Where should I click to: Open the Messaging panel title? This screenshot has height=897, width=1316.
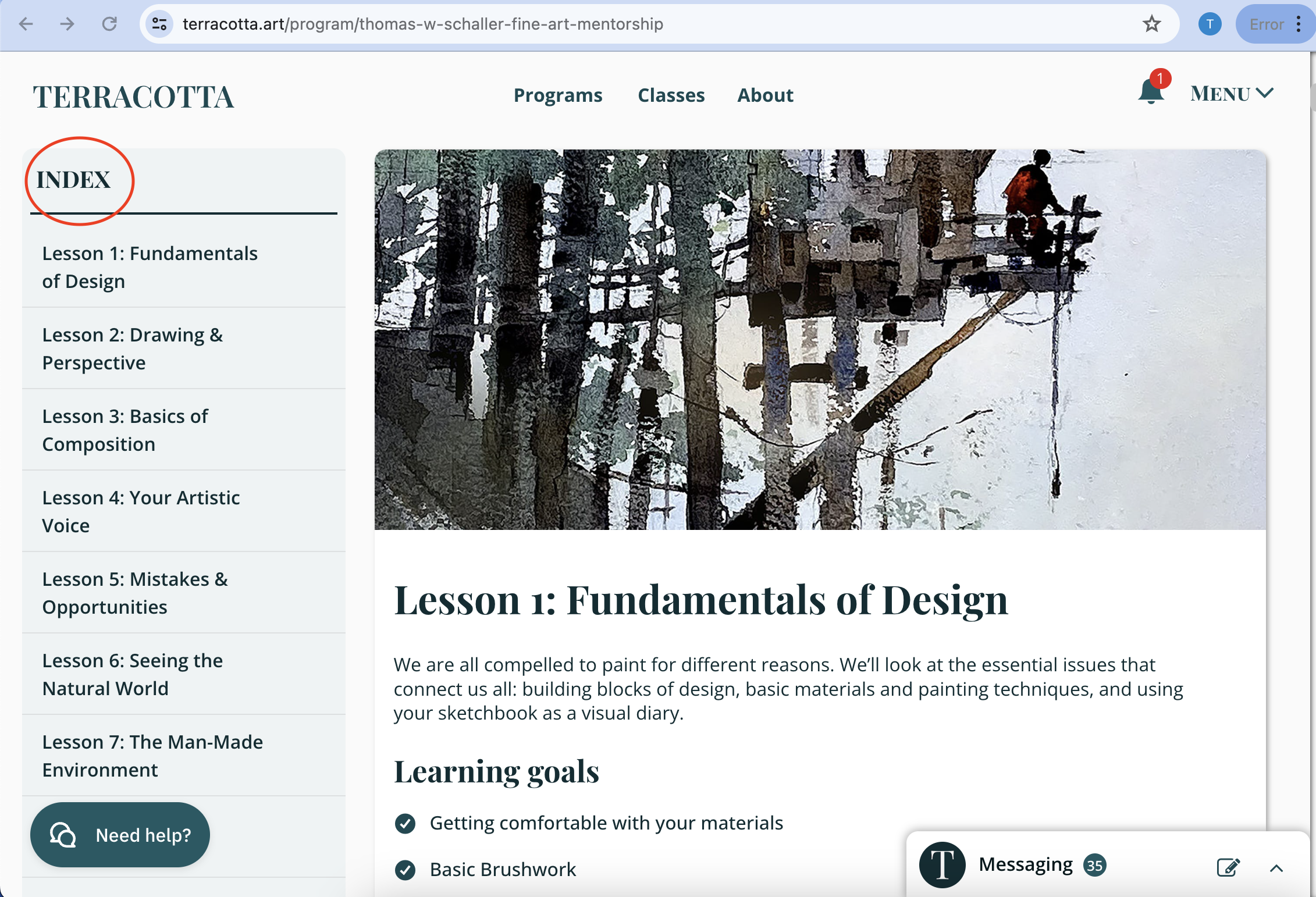click(1026, 864)
